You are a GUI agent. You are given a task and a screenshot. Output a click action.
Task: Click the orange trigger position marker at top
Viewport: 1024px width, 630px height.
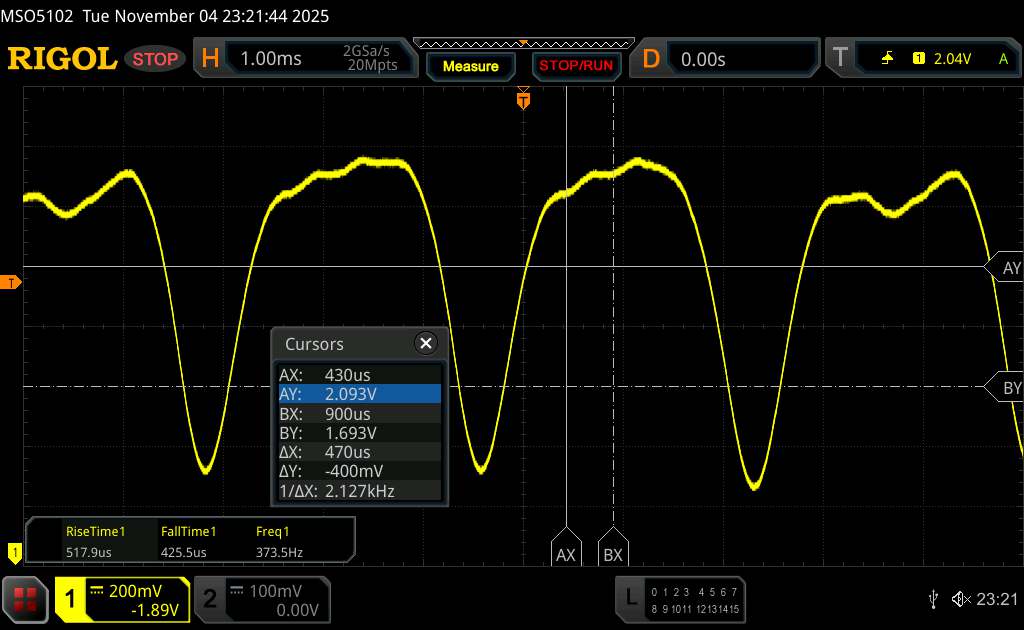click(522, 99)
